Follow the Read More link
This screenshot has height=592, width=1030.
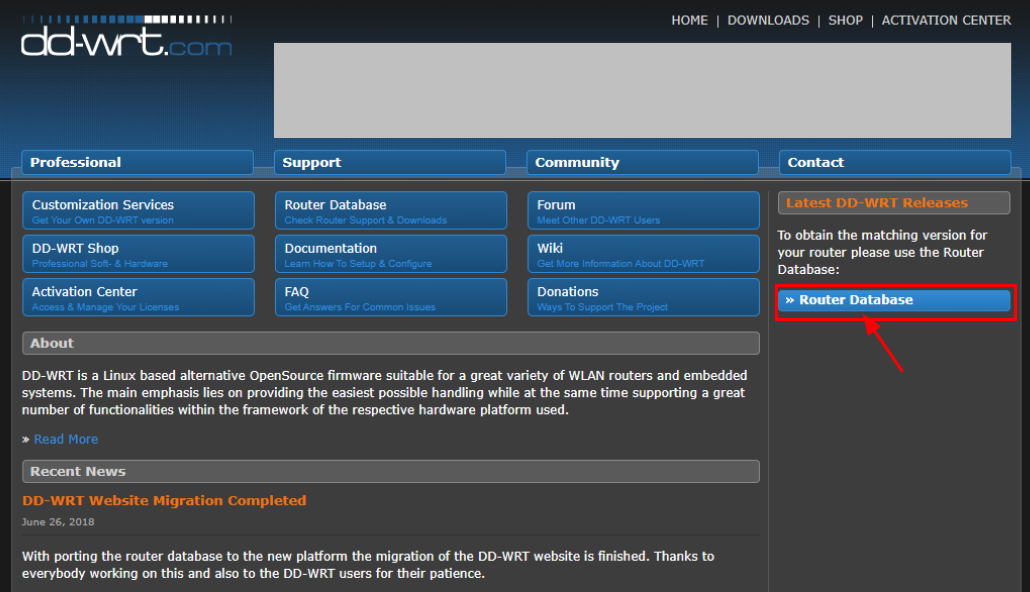tap(66, 439)
